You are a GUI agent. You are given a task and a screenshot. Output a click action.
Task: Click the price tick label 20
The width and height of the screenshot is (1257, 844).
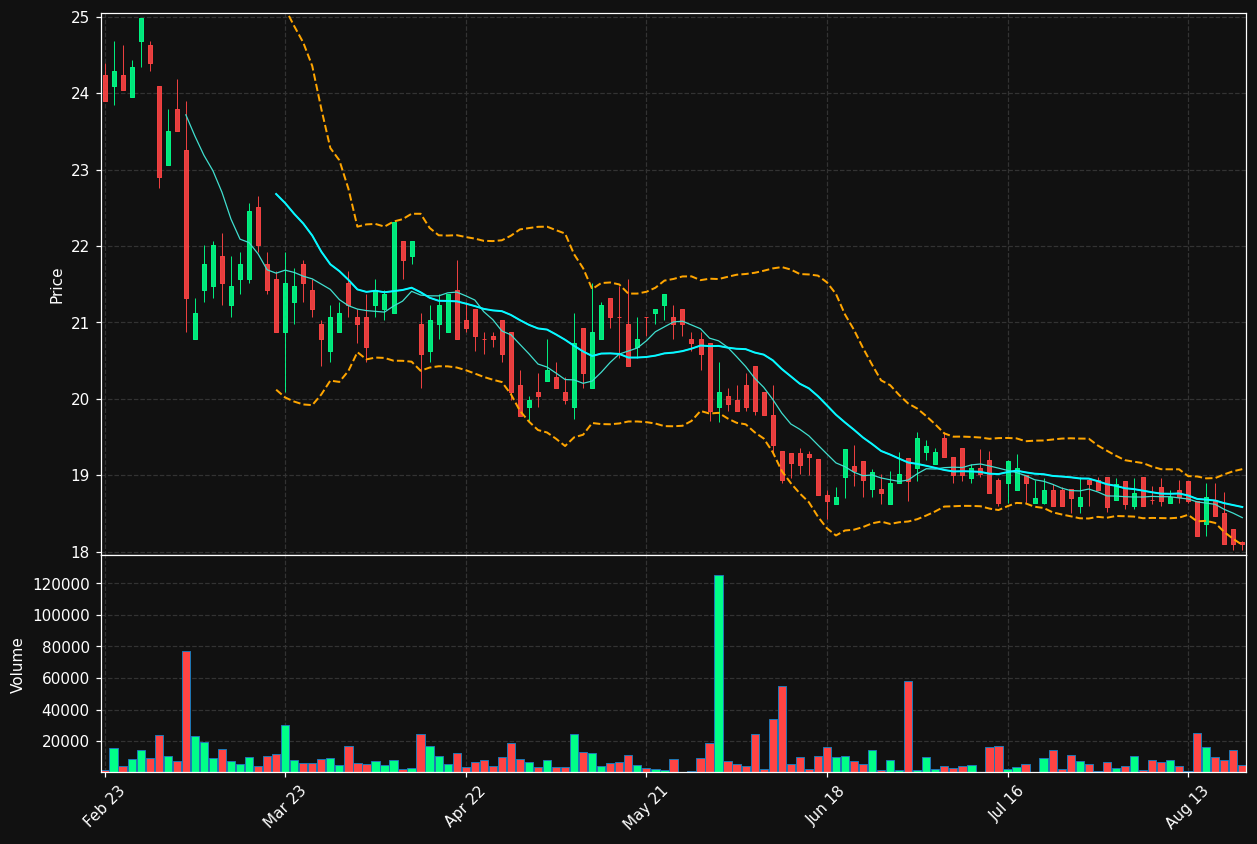pyautogui.click(x=80, y=400)
